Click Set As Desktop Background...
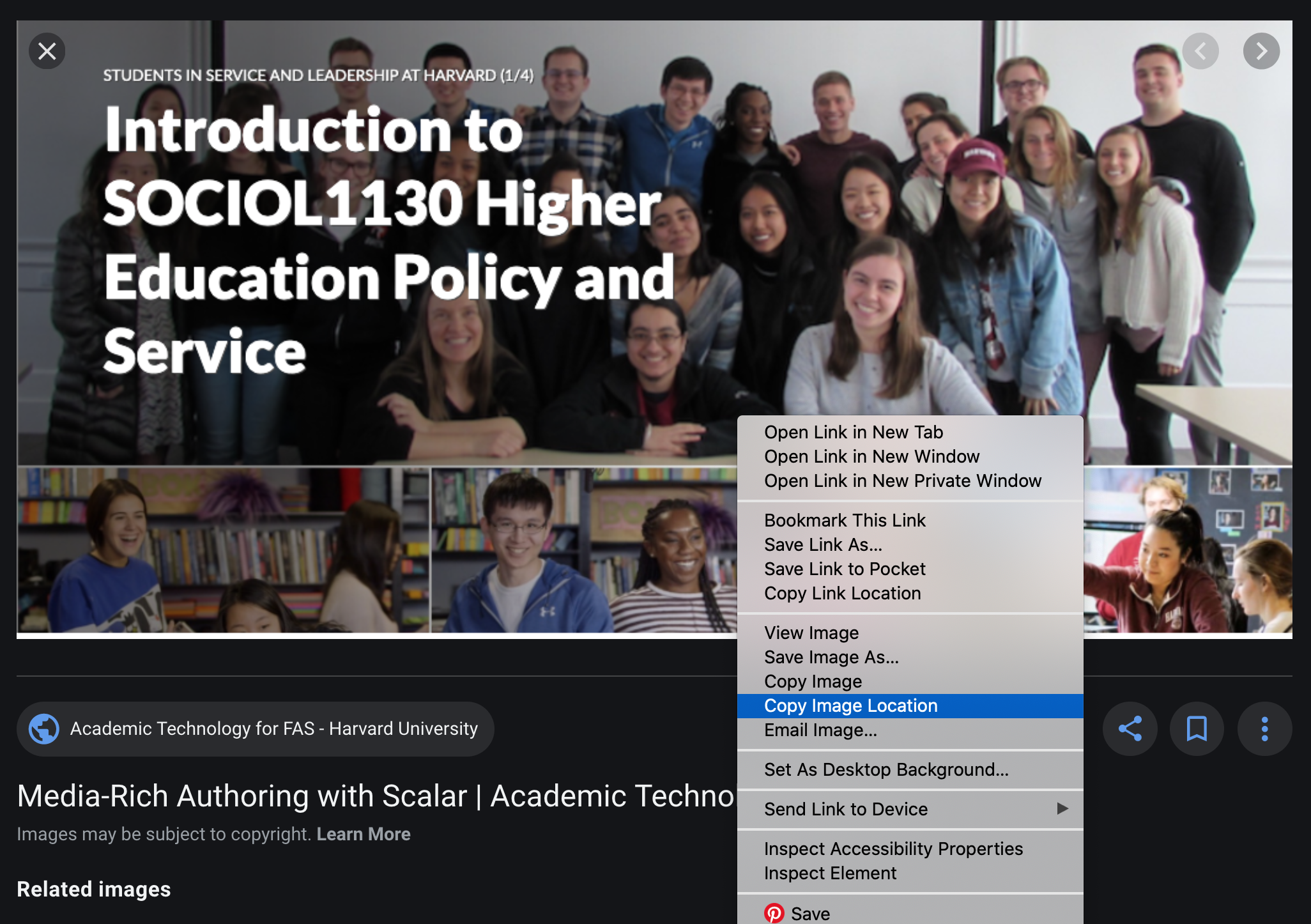Viewport: 1311px width, 924px height. 886,769
